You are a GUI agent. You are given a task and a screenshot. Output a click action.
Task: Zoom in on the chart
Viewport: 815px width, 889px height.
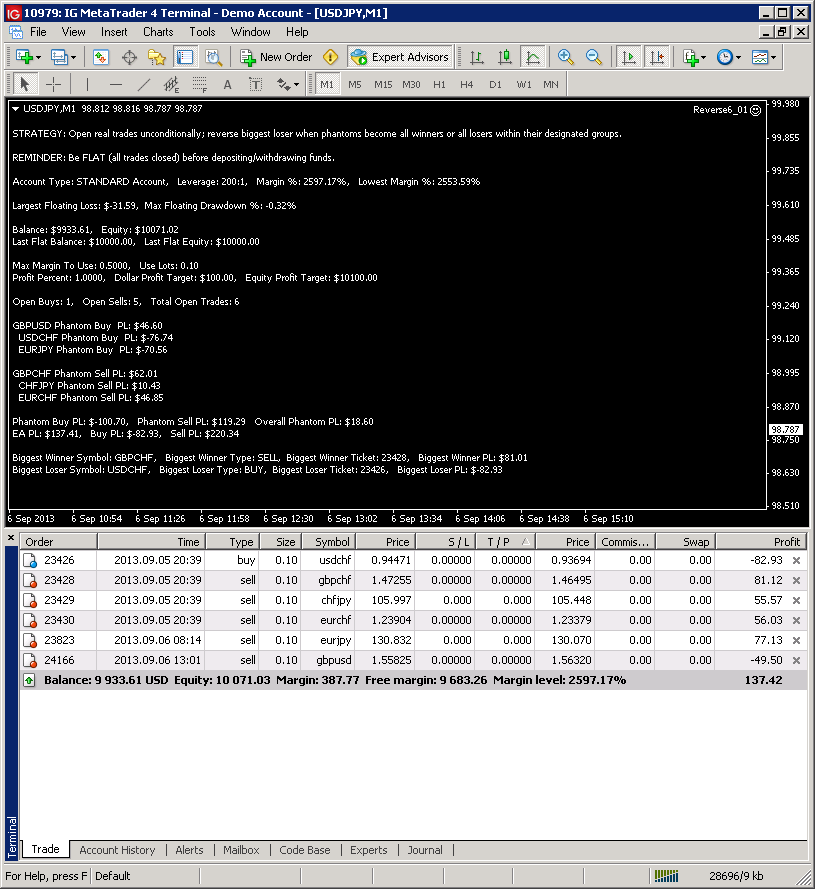click(565, 57)
